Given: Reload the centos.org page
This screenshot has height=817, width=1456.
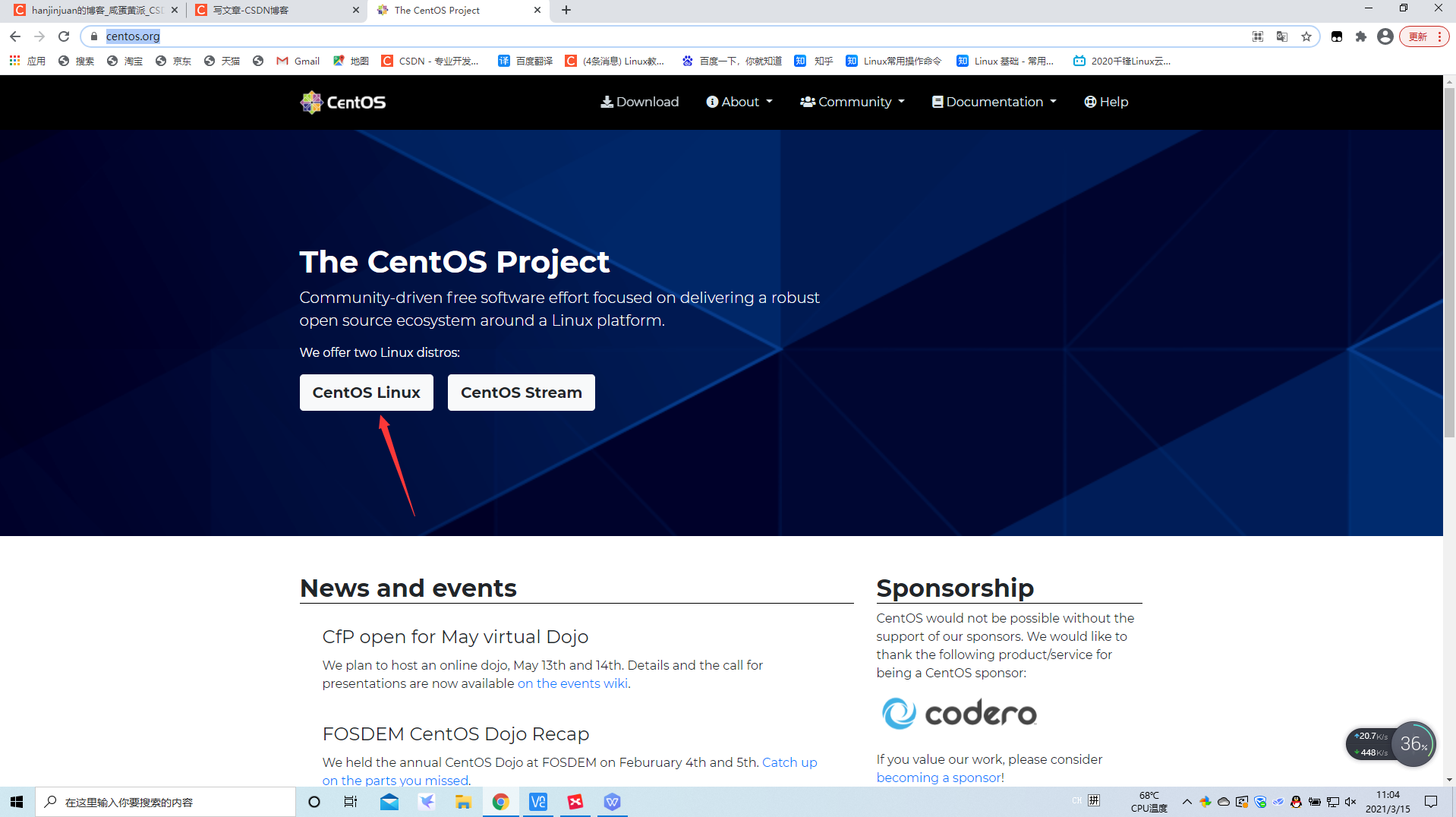Looking at the screenshot, I should 64,36.
